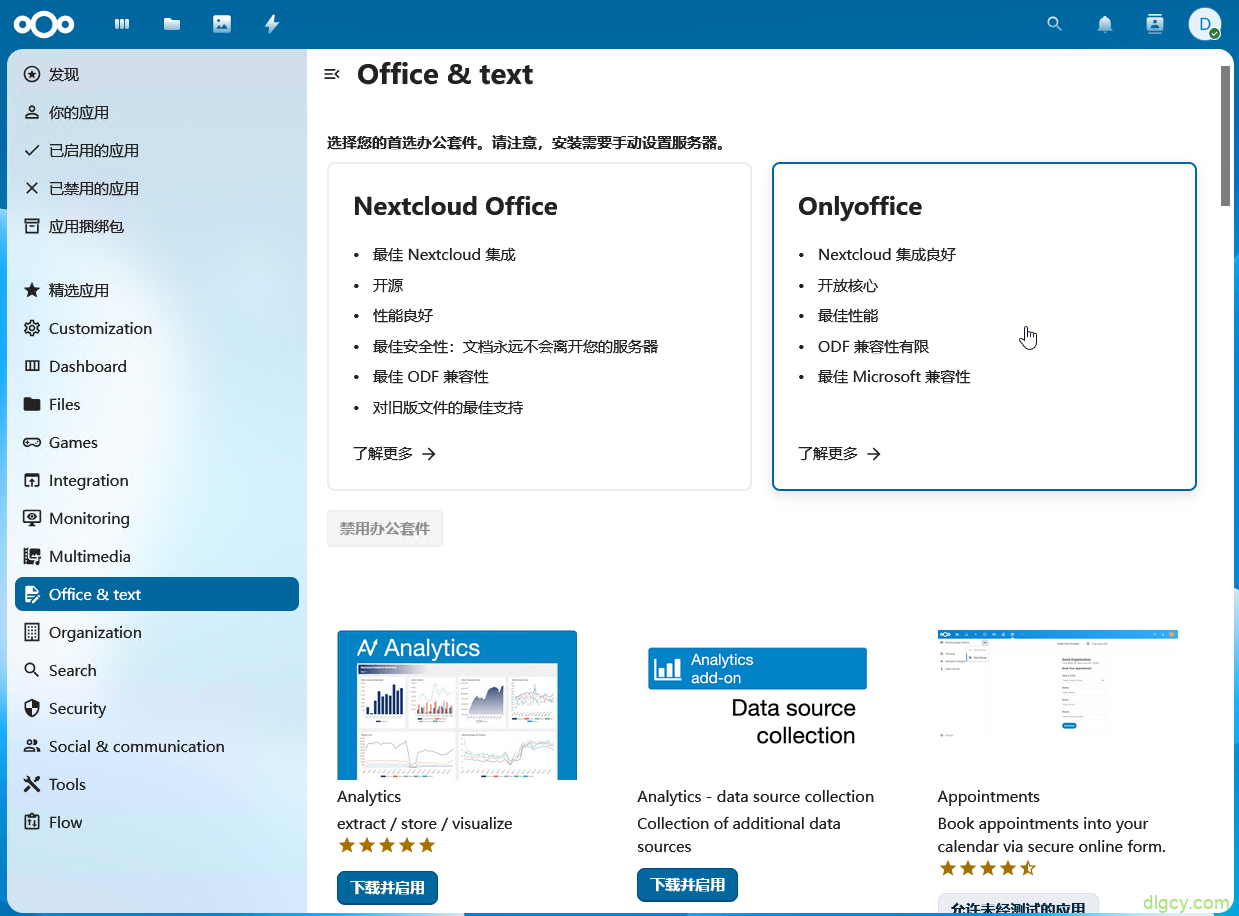Click the Analytics five-star rating
Image resolution: width=1239 pixels, height=916 pixels.
coord(387,846)
